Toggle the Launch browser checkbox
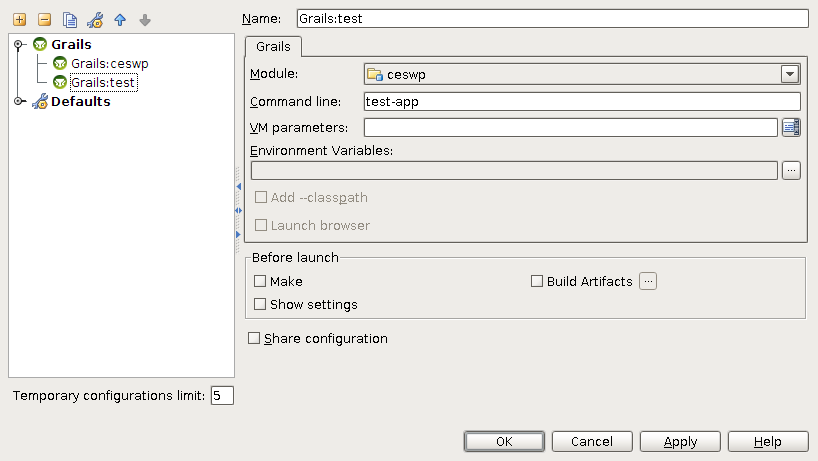The image size is (818, 461). [261, 225]
